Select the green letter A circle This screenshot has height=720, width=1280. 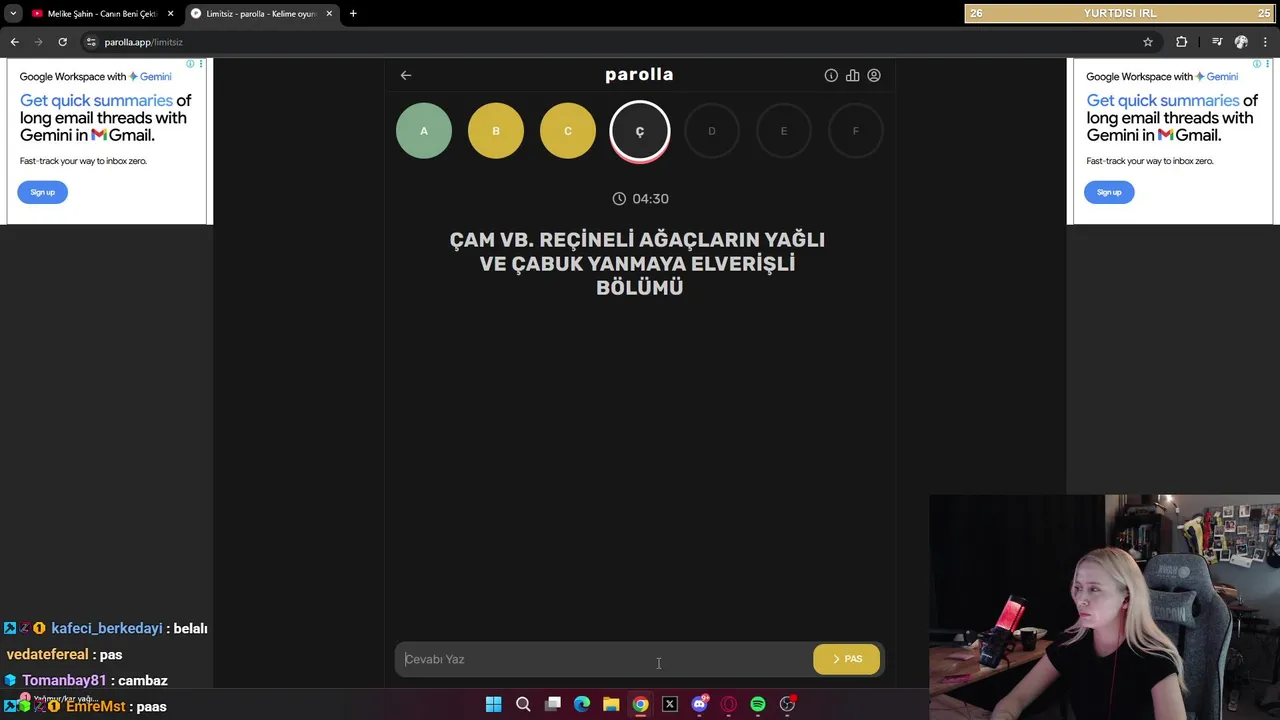click(x=424, y=131)
